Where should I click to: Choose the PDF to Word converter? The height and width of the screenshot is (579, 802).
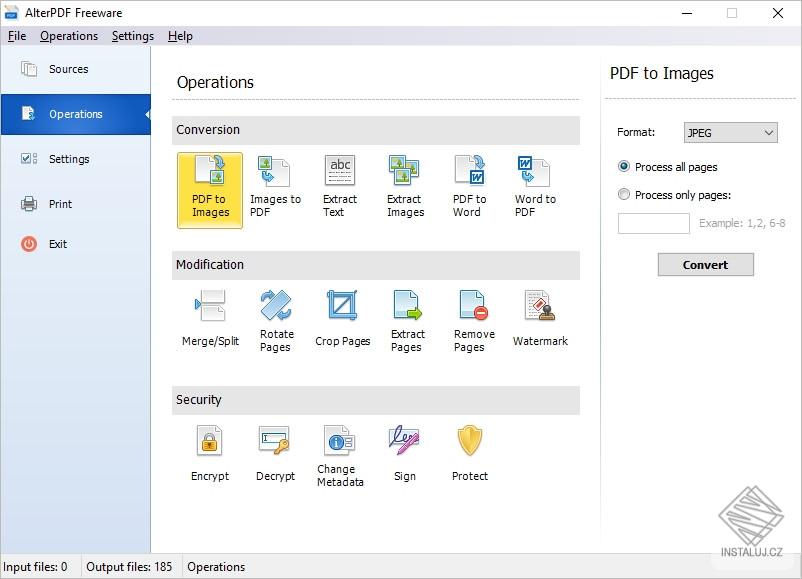[469, 185]
